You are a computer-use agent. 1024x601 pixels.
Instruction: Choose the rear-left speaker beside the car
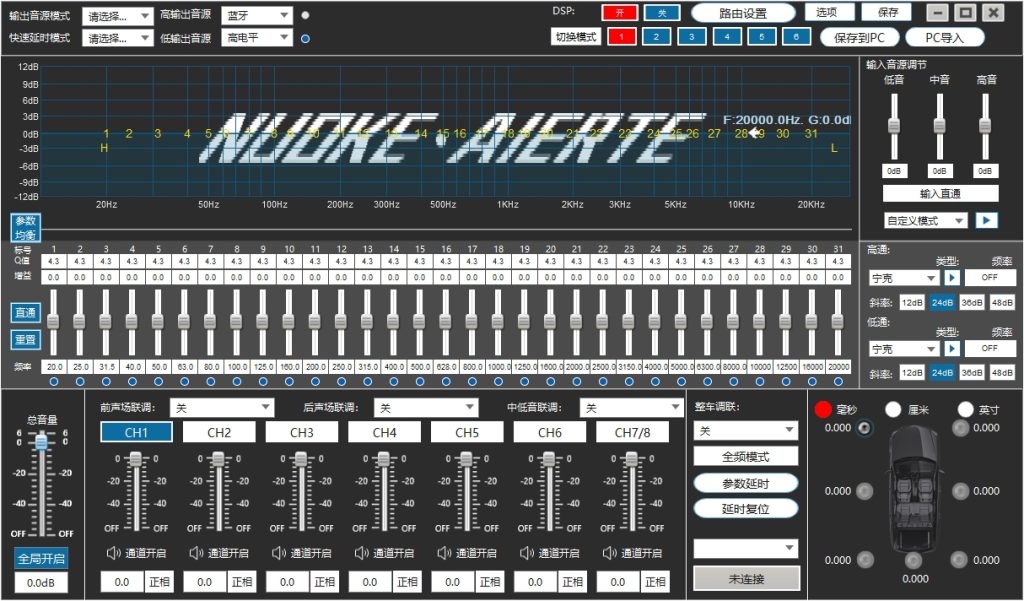coord(865,560)
